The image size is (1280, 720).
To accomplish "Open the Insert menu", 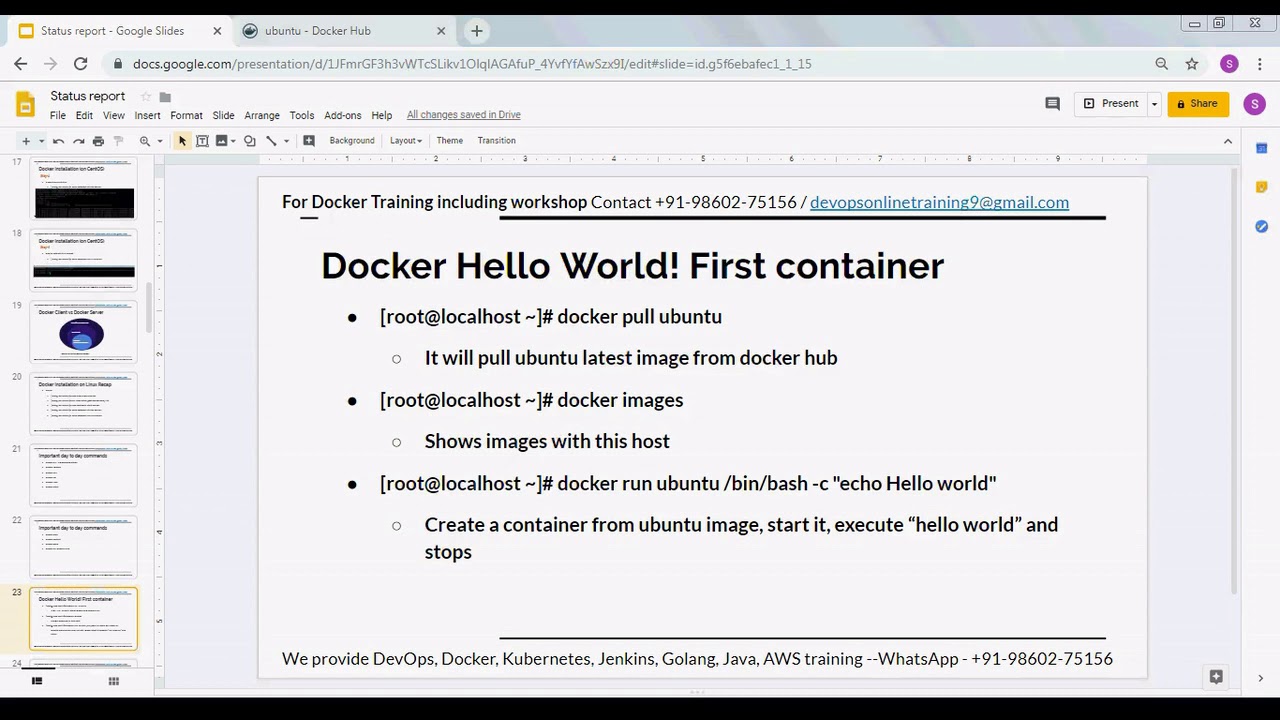I will tap(147, 116).
